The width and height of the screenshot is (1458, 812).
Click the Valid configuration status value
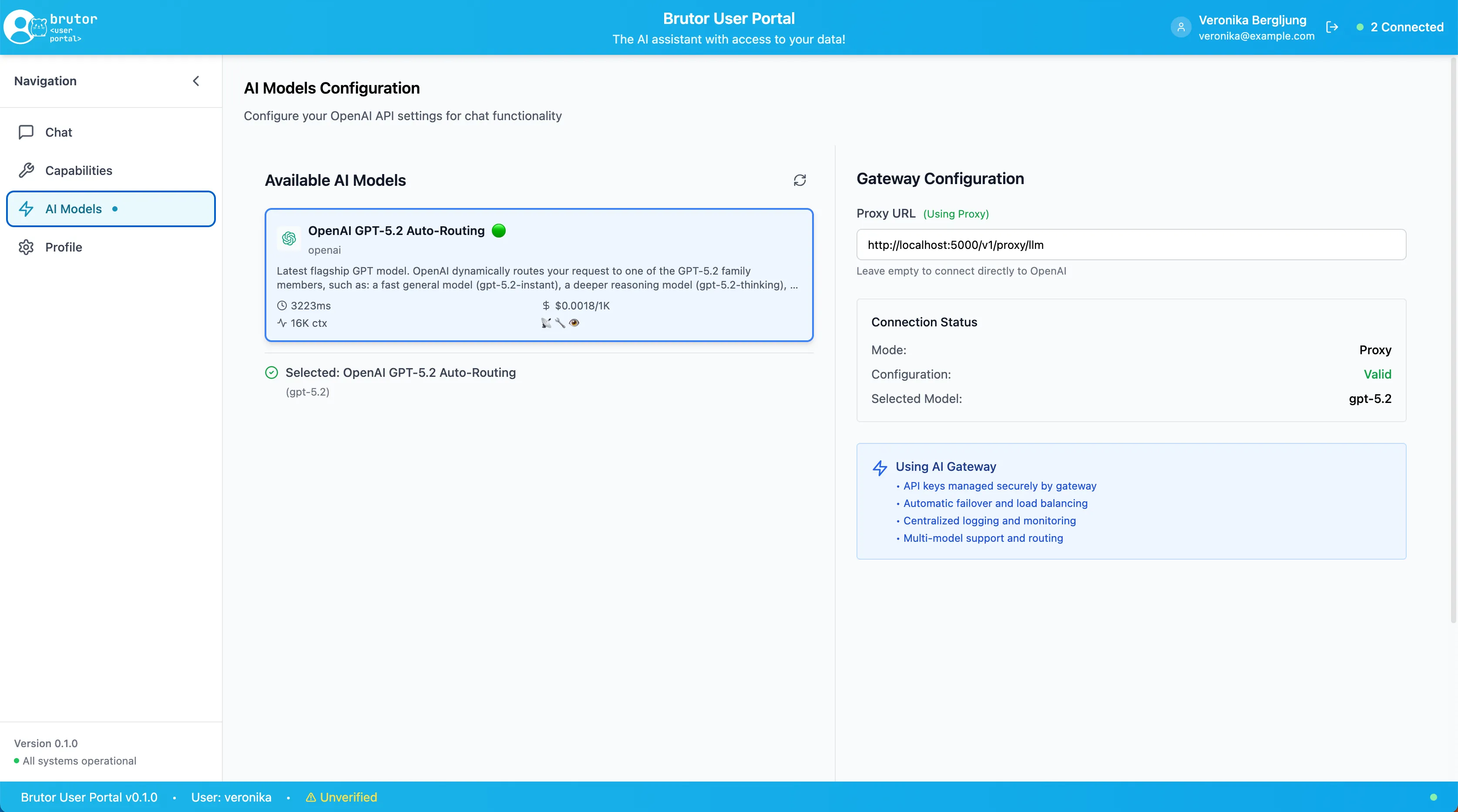(x=1377, y=374)
